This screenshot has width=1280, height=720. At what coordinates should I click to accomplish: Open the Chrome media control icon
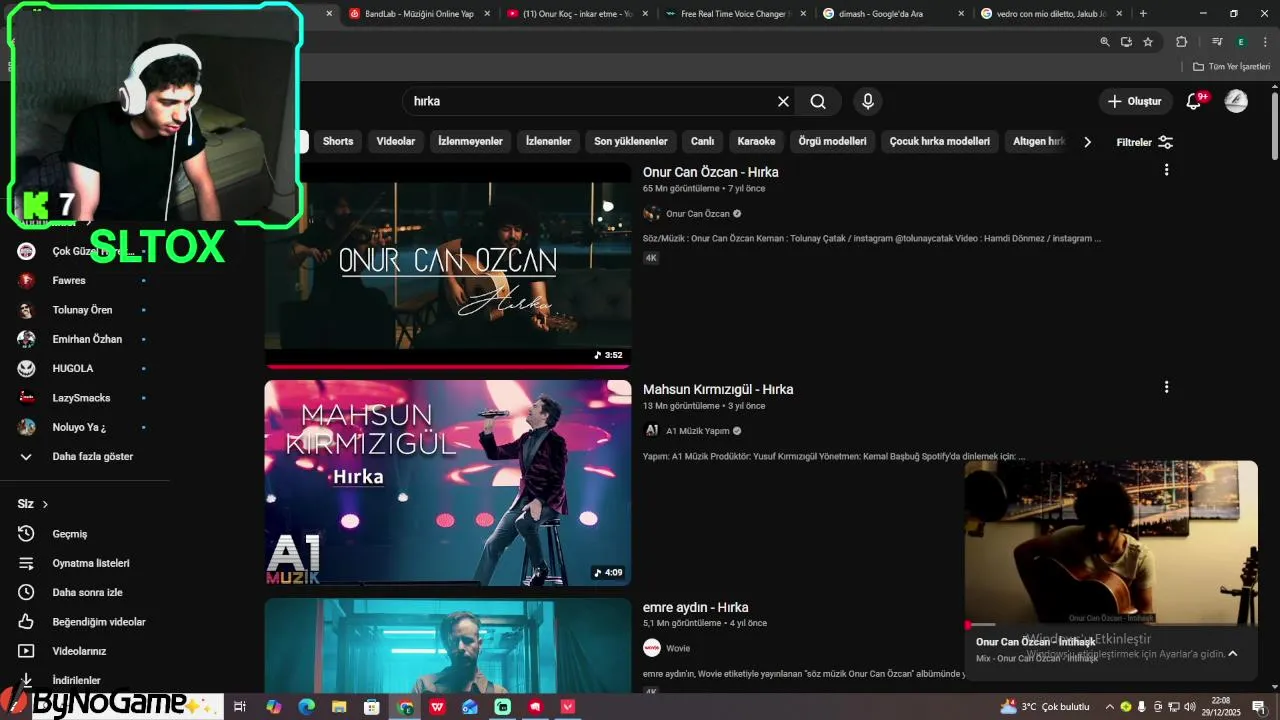coord(1217,42)
